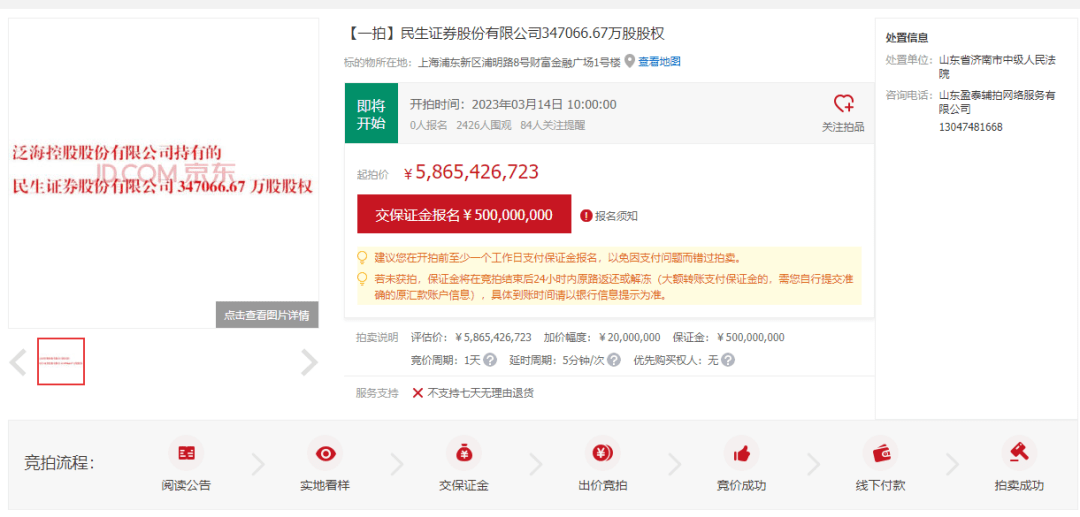Select the red-bordered thumbnail image
The height and width of the screenshot is (517, 1080).
click(61, 361)
